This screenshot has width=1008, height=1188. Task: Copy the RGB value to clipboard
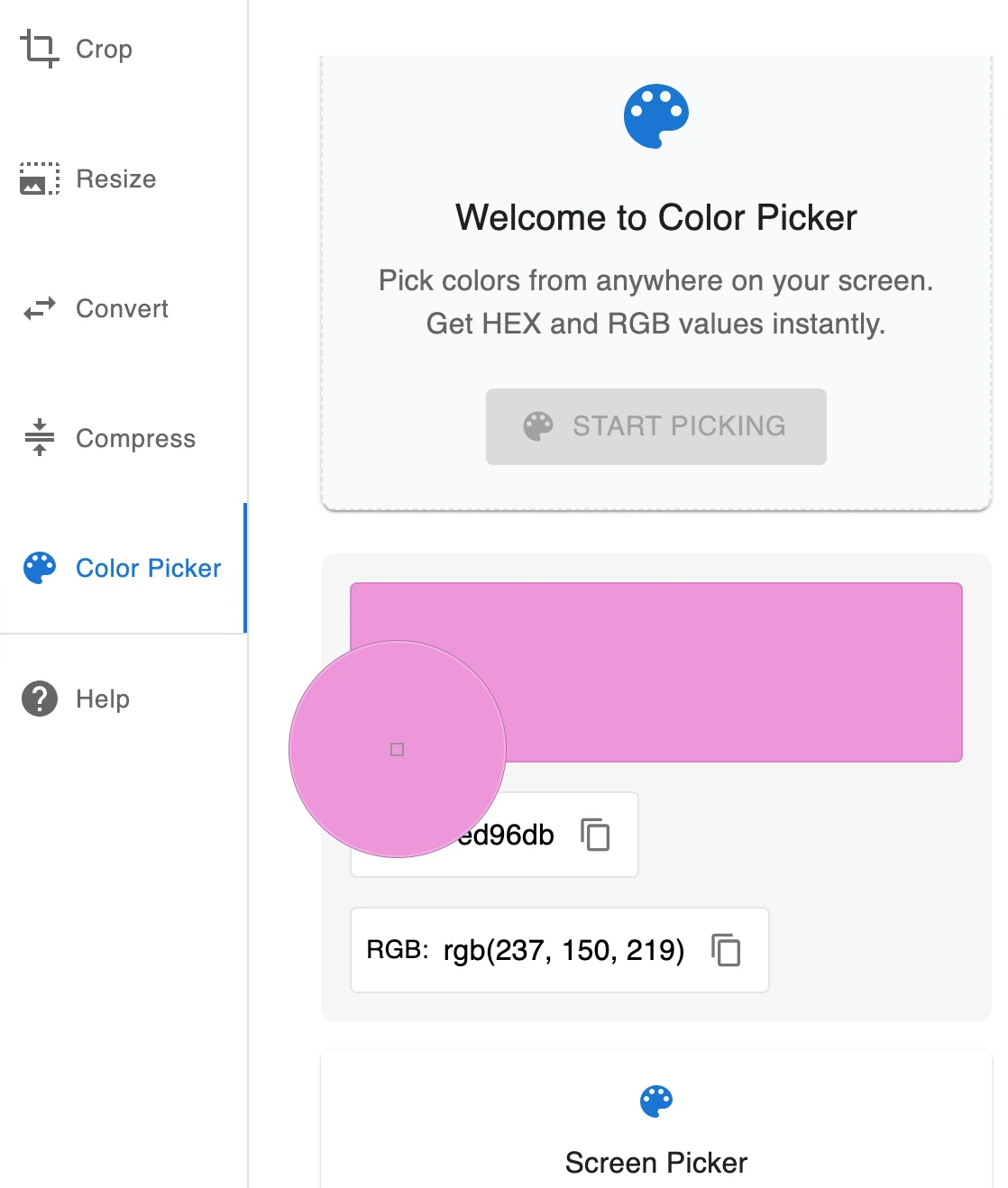(726, 950)
